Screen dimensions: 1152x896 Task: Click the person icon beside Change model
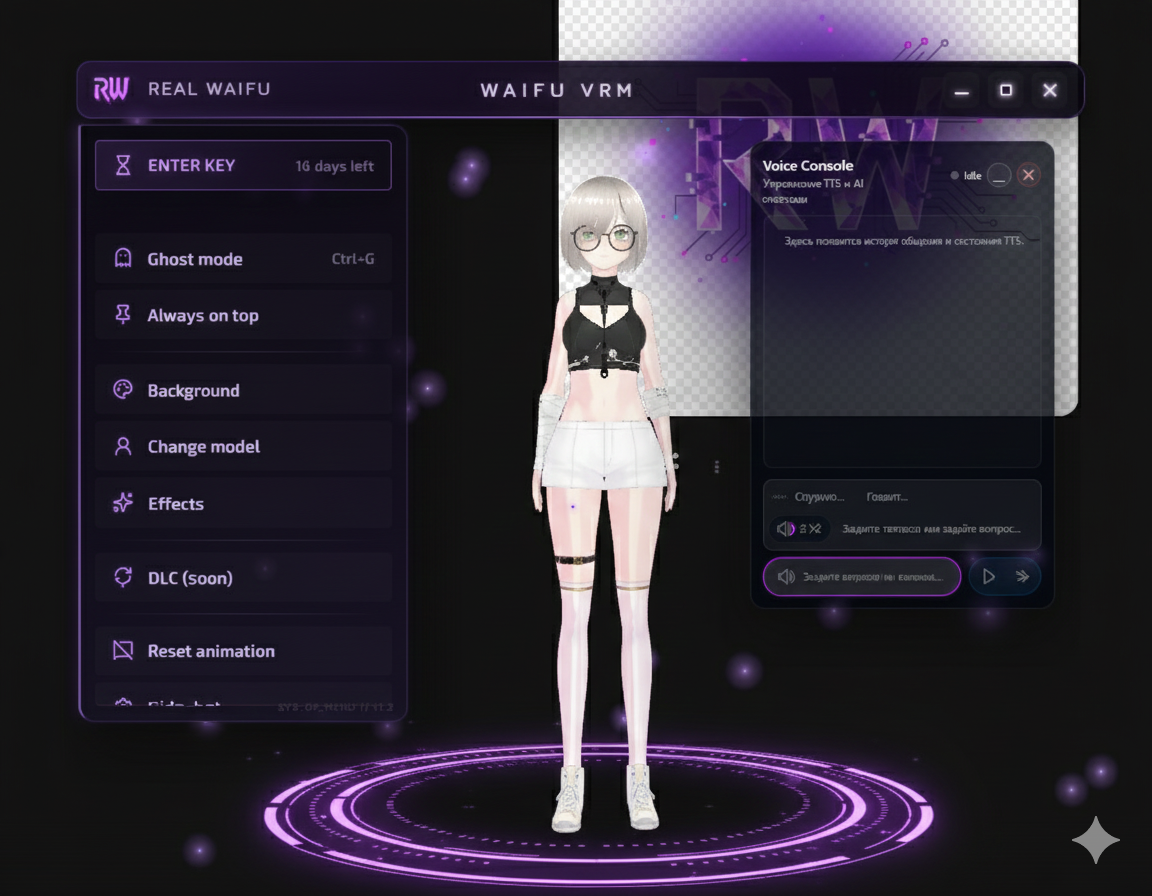click(x=123, y=447)
